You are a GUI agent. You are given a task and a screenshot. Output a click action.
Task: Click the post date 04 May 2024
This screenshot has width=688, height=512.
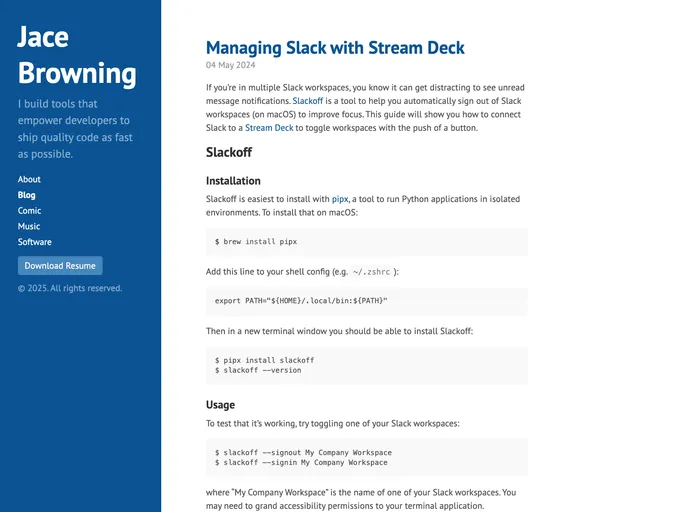pyautogui.click(x=230, y=65)
